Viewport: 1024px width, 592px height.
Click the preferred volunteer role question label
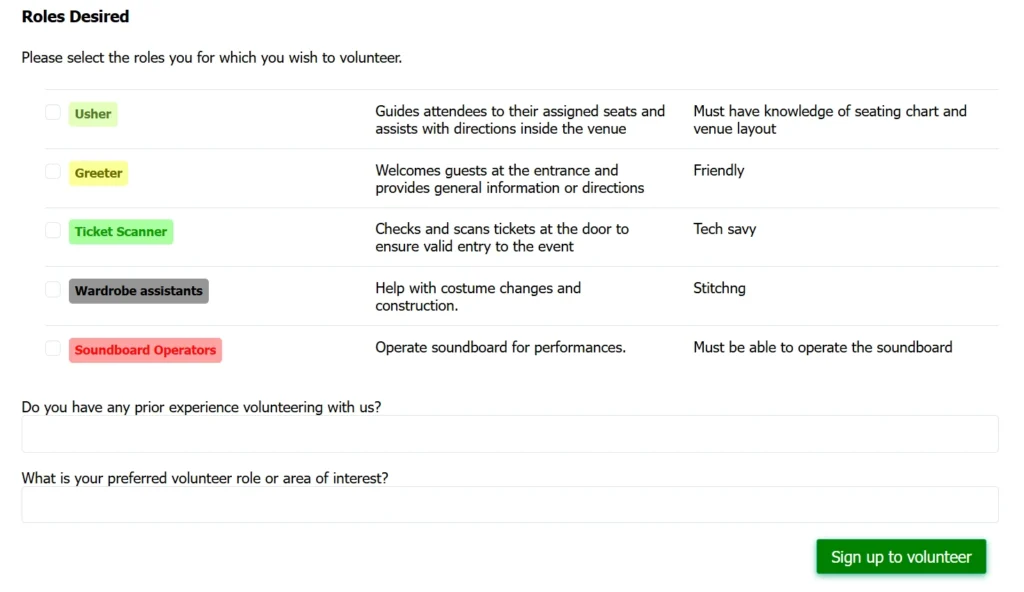pos(205,479)
